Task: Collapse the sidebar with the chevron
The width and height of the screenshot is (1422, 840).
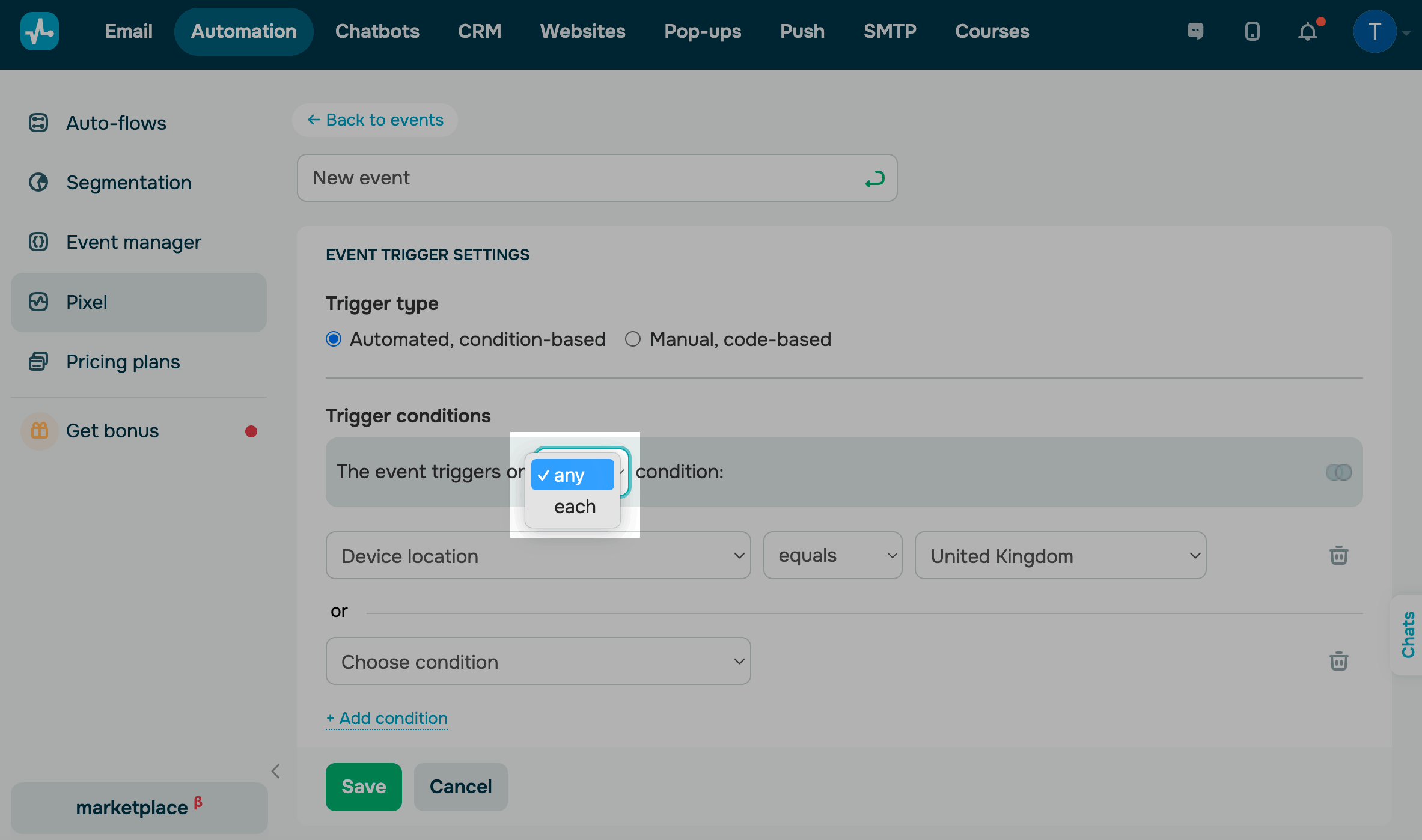Action: click(x=276, y=771)
